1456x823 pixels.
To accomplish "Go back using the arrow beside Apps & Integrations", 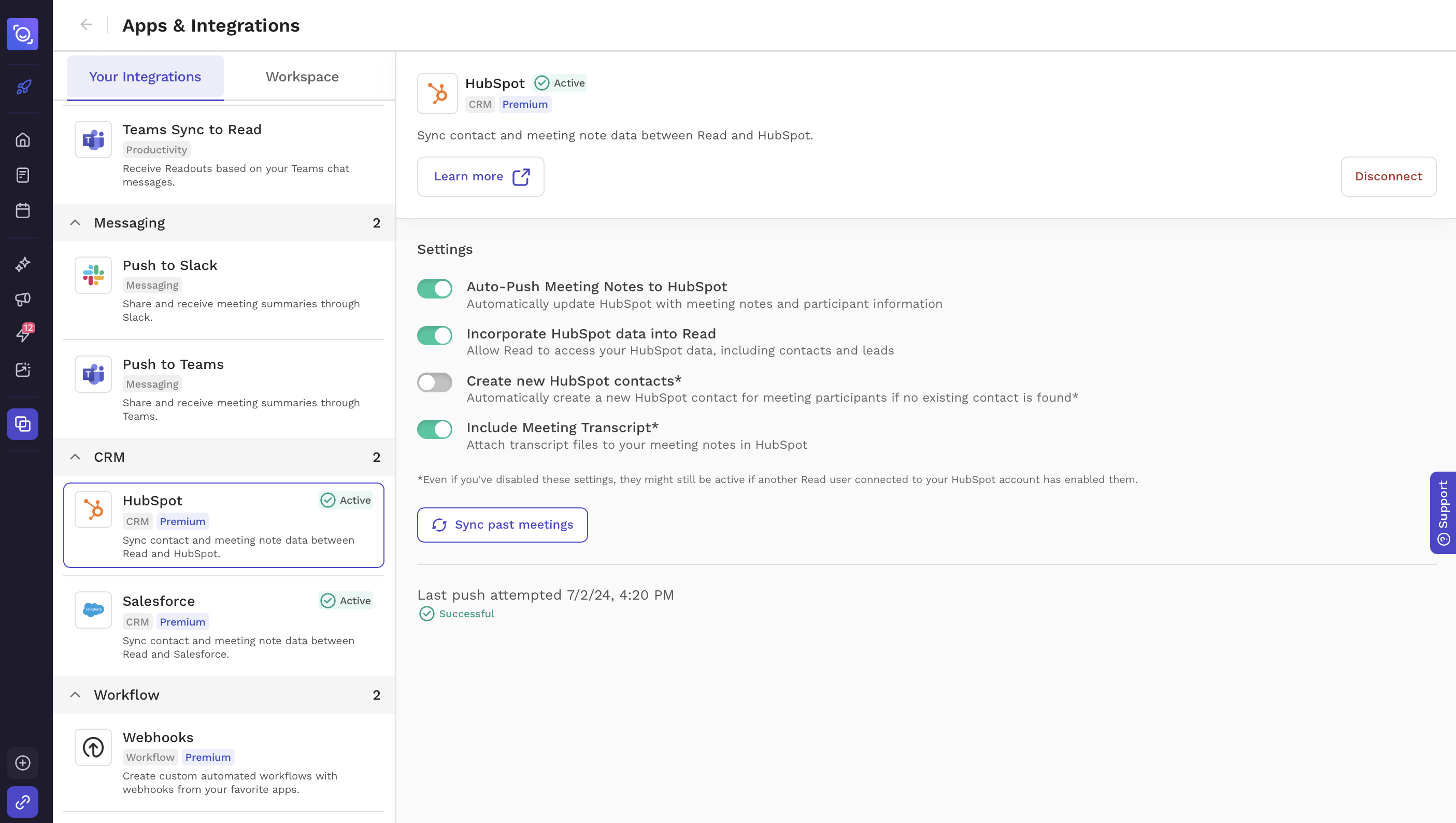I will tap(86, 24).
